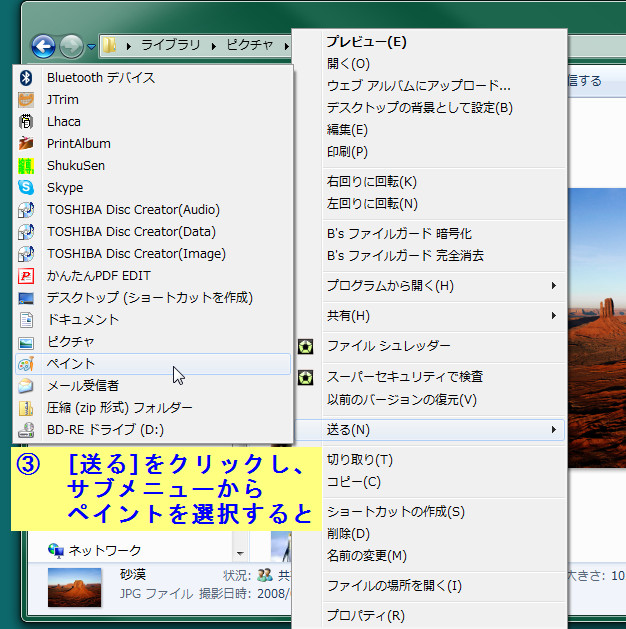Click the ピクチャ breadcrumb in address bar

click(249, 46)
